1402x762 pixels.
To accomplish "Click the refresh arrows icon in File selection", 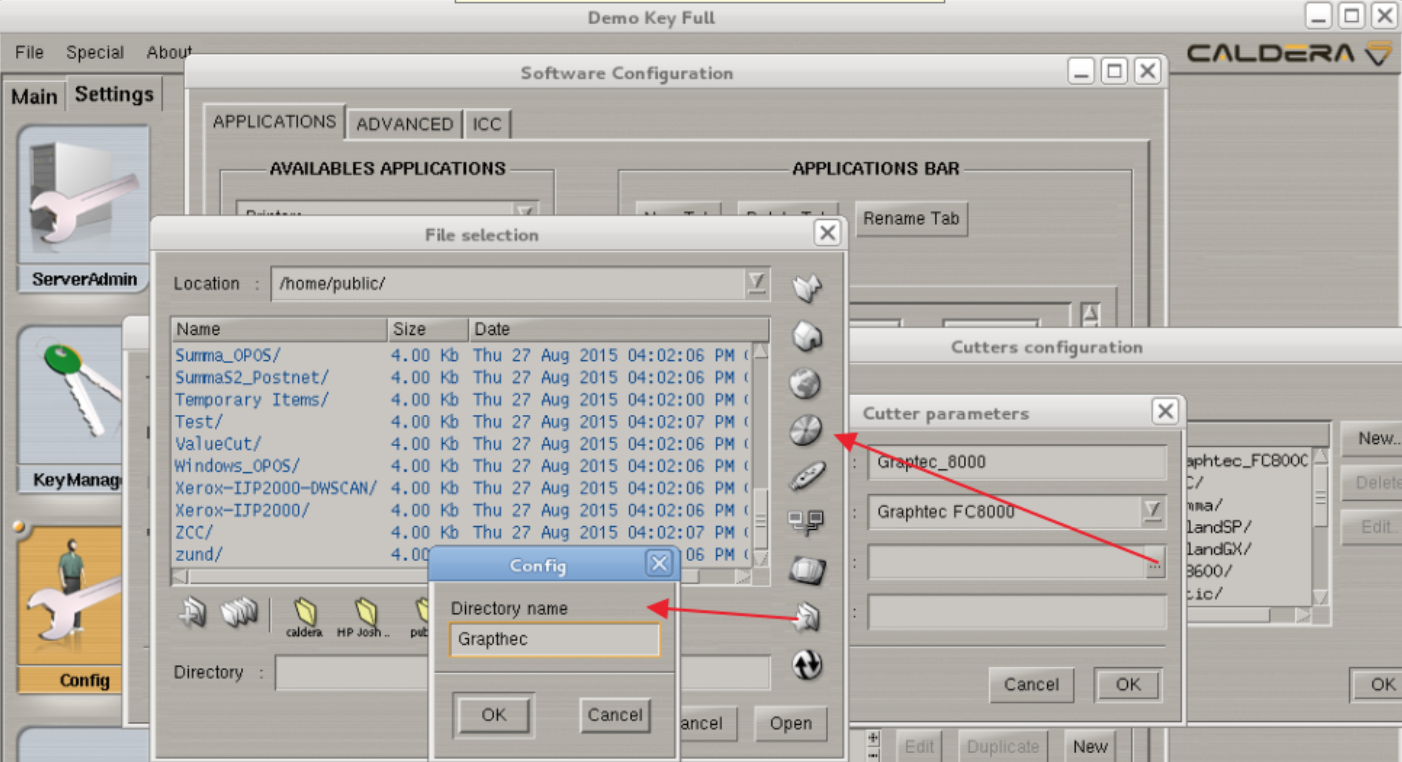I will [807, 665].
